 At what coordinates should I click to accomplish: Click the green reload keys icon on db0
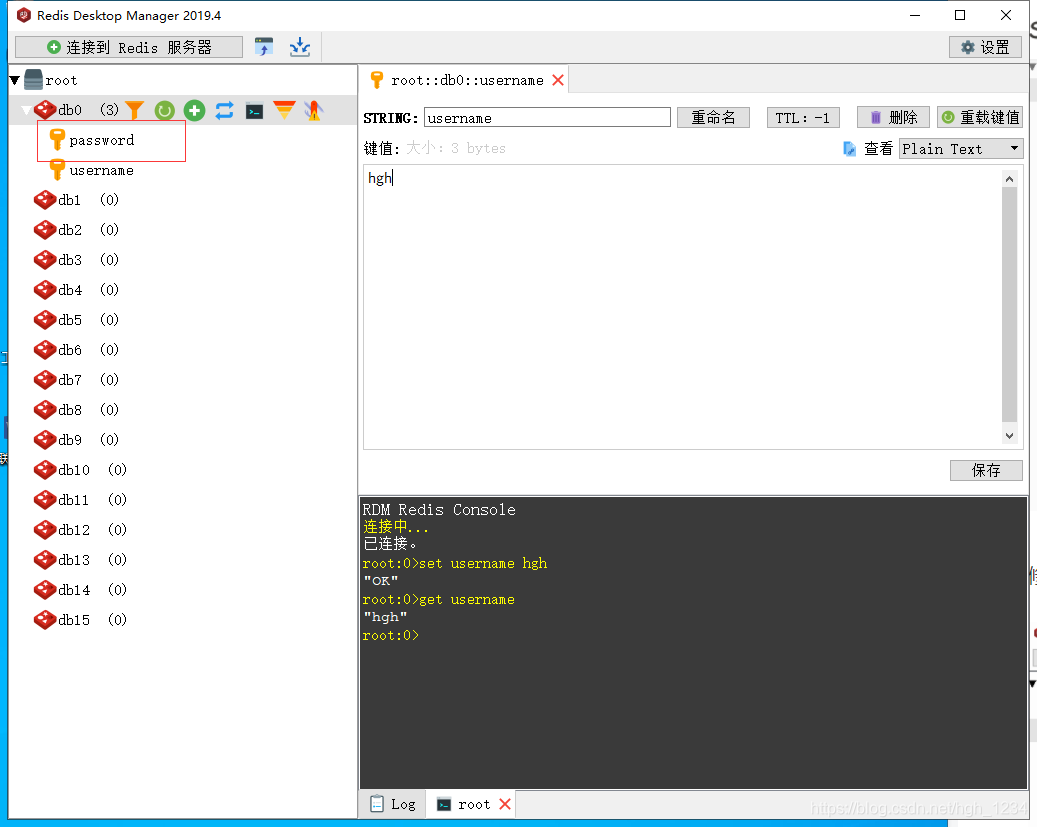coord(164,110)
